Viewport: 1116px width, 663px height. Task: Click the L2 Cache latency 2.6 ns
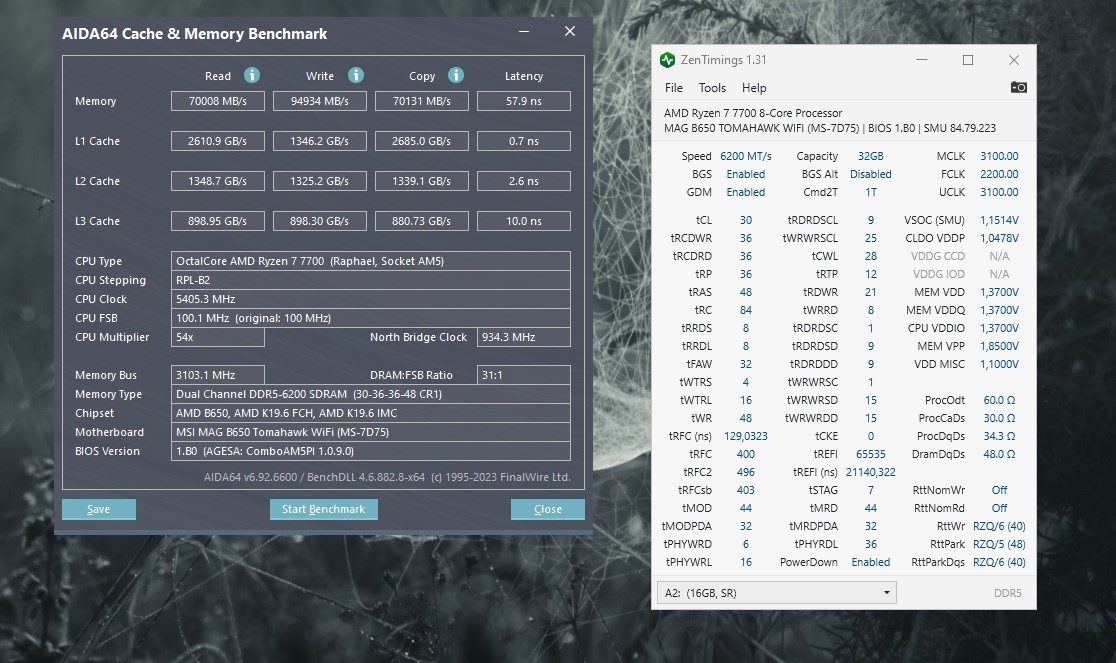pos(524,181)
